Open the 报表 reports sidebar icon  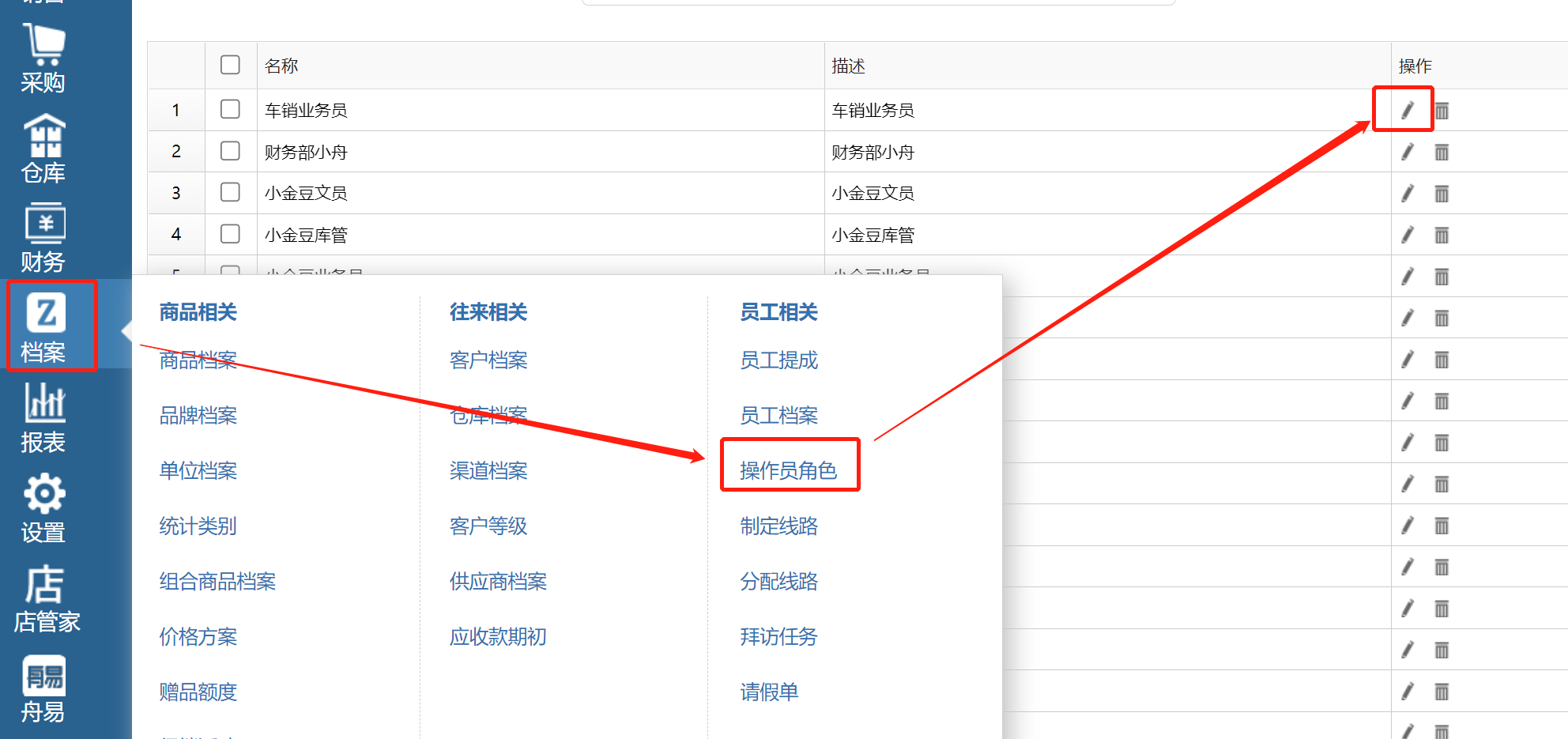coord(43,417)
